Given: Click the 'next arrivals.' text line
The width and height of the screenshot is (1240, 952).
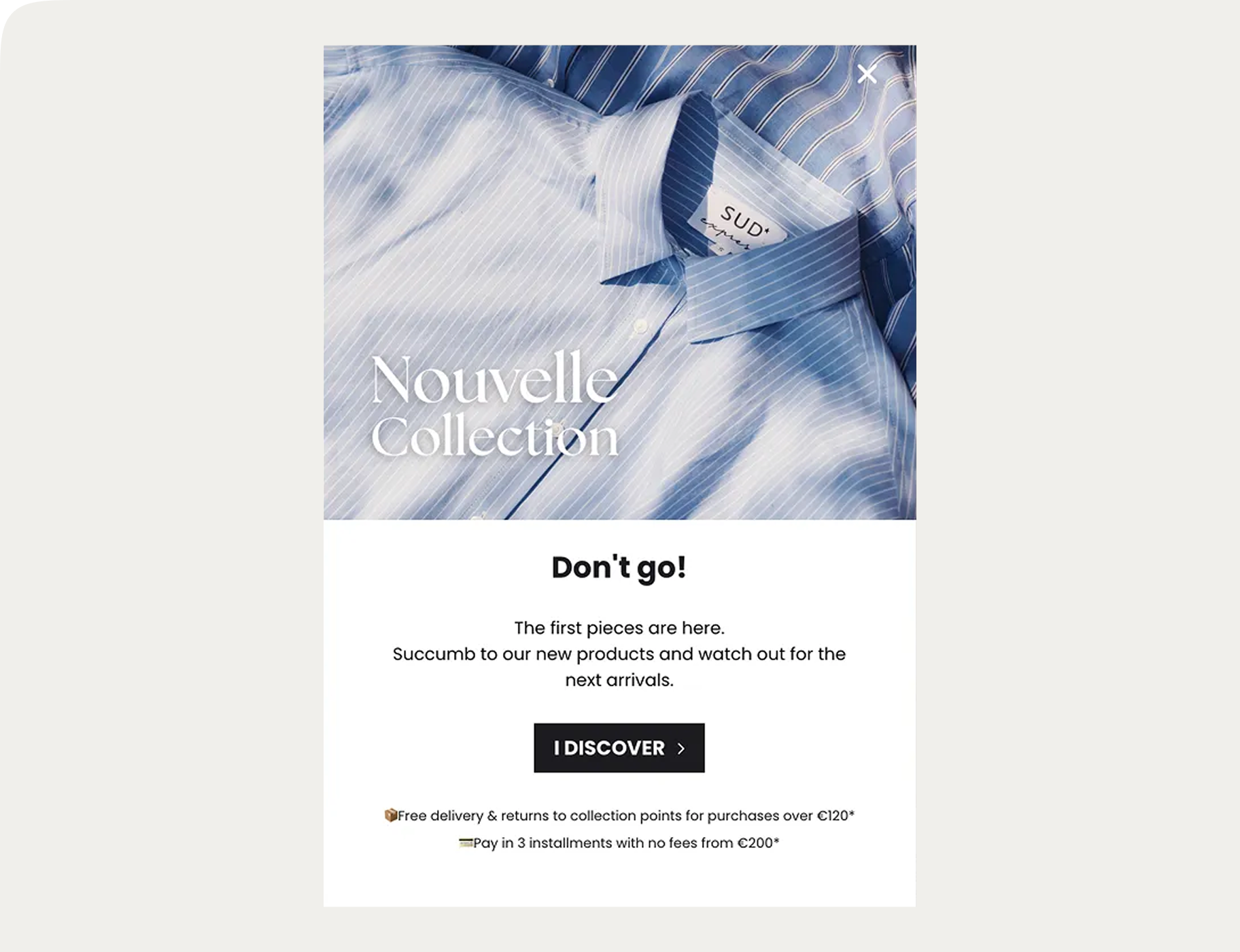Looking at the screenshot, I should 619,680.
